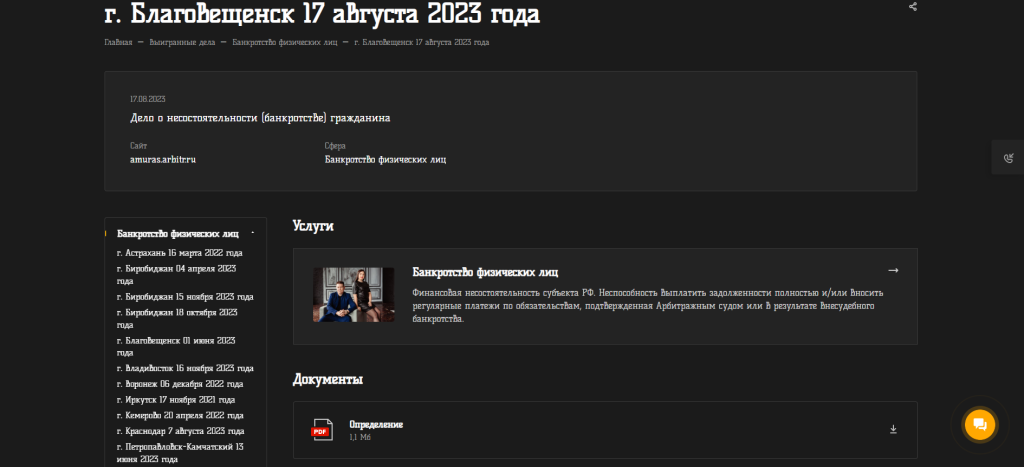Collapse the Банкротство физических лиц sidebar list
This screenshot has width=1024, height=467.
253,233
